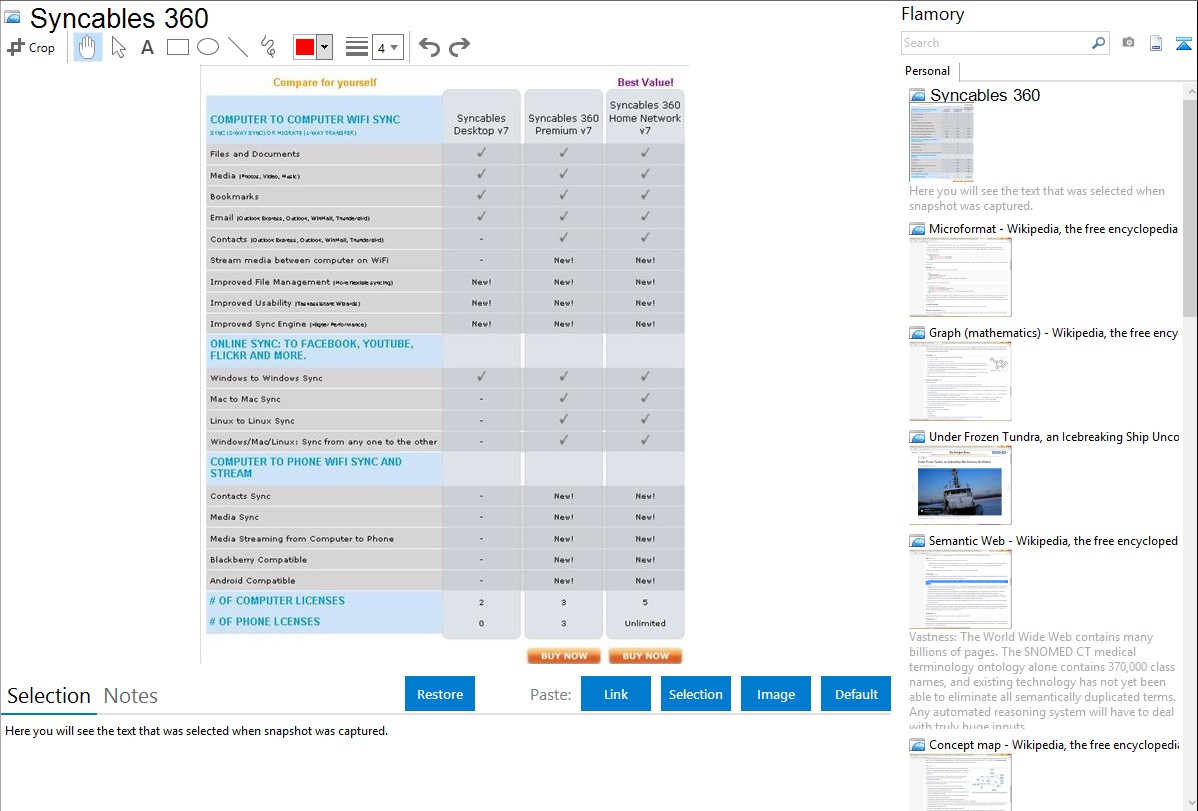The image size is (1198, 811).
Task: Switch to the Personal tab
Action: [x=928, y=71]
